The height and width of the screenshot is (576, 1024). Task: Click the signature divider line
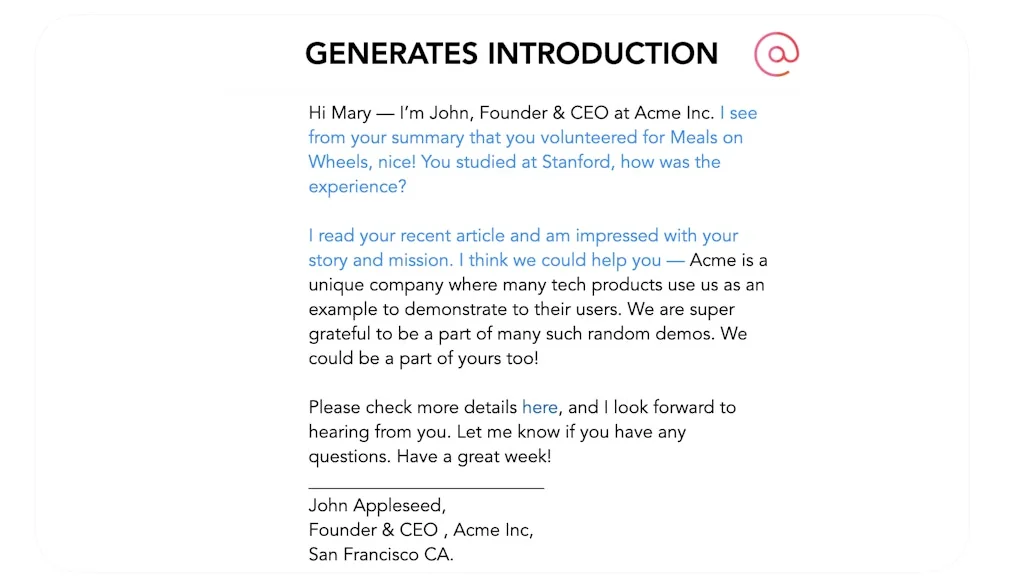(426, 488)
